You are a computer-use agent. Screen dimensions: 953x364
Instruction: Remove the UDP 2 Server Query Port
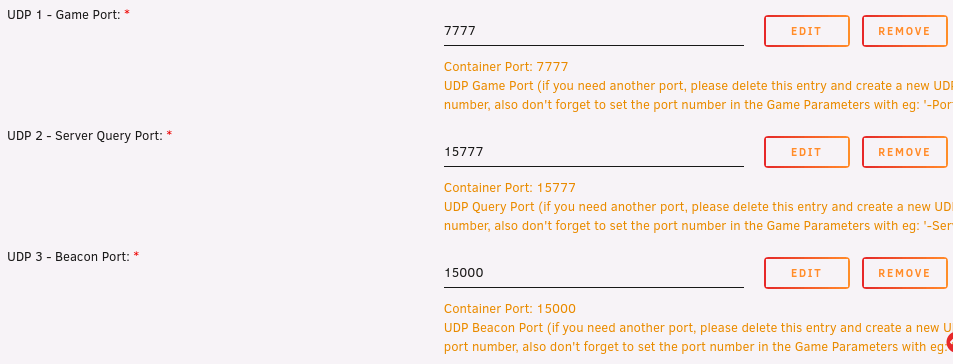[904, 152]
